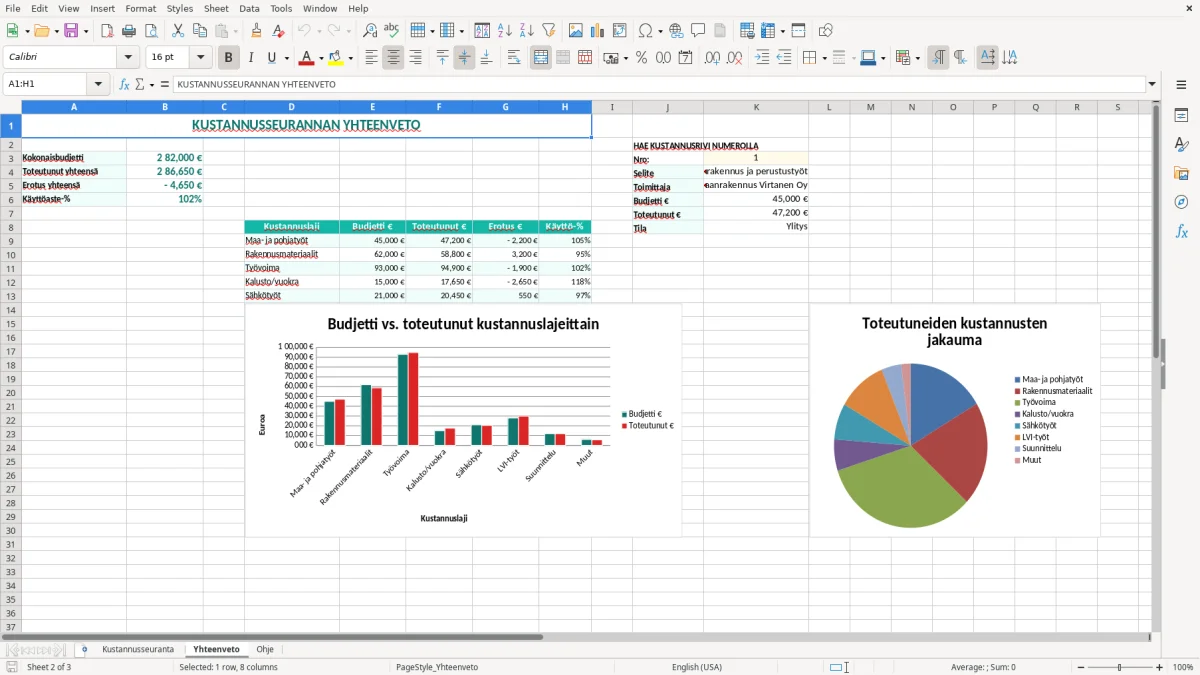Click the Sort Ascending icon
The image size is (1200, 675).
[x=505, y=31]
